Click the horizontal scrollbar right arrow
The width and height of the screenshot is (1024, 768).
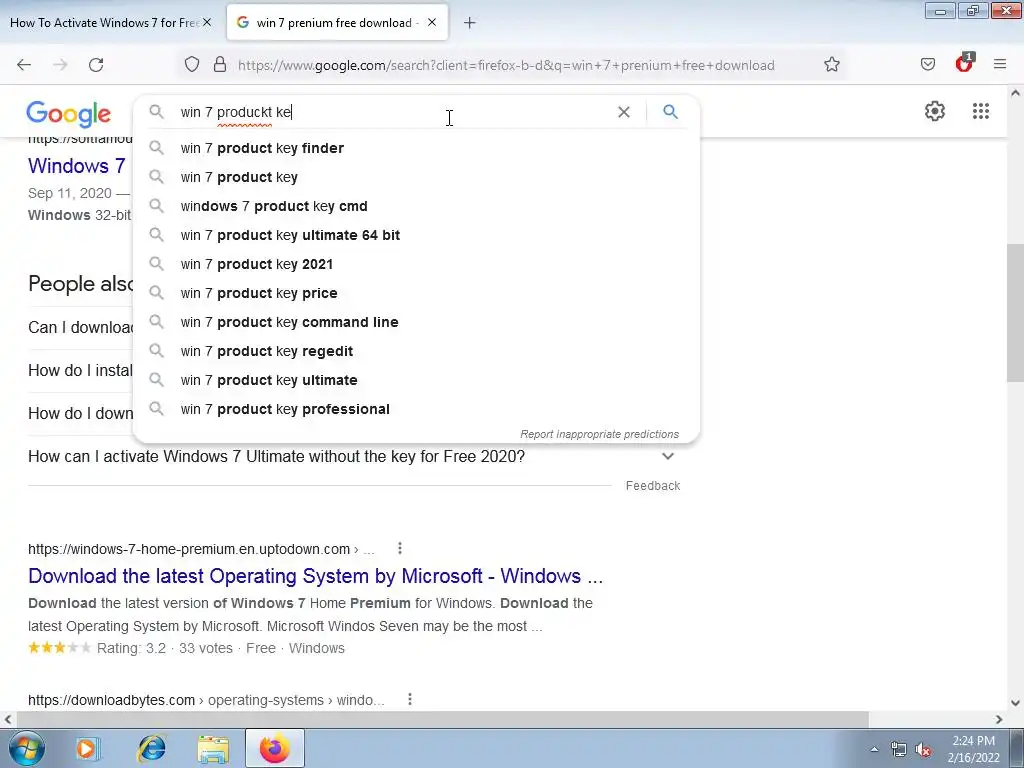click(x=999, y=719)
